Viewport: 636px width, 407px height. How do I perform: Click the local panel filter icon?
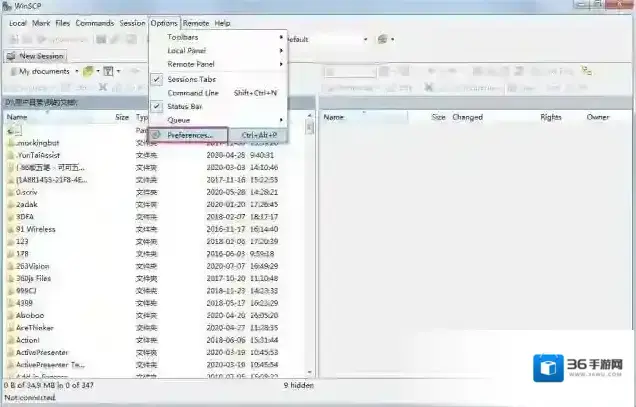107,72
